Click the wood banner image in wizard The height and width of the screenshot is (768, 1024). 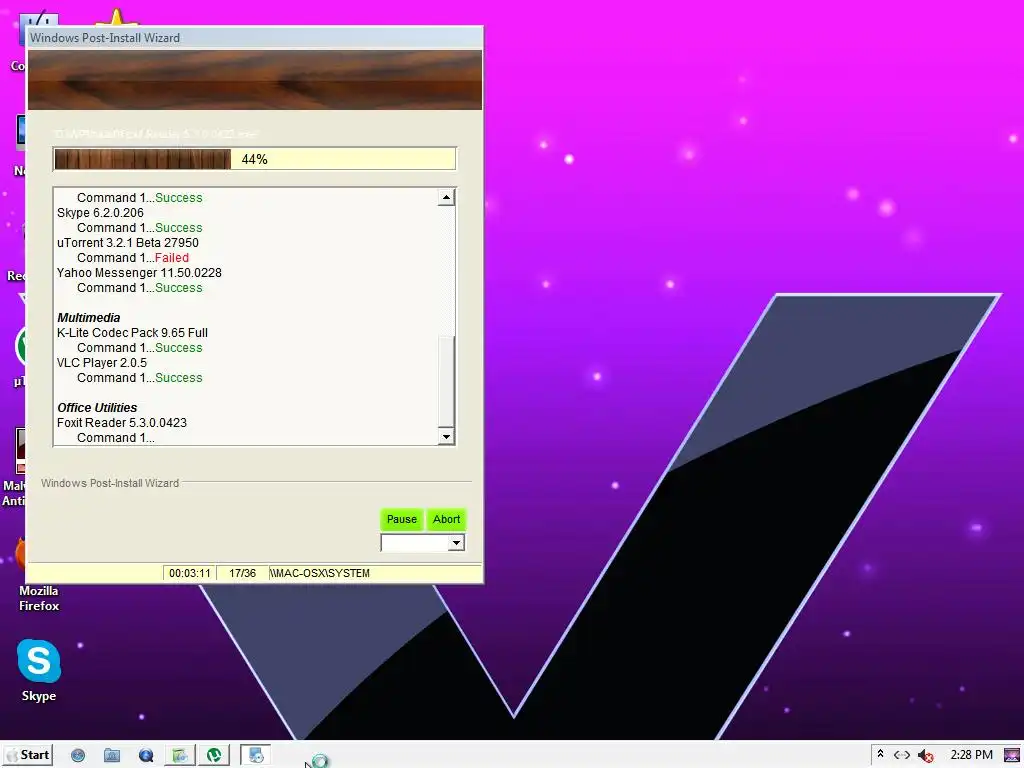point(255,80)
